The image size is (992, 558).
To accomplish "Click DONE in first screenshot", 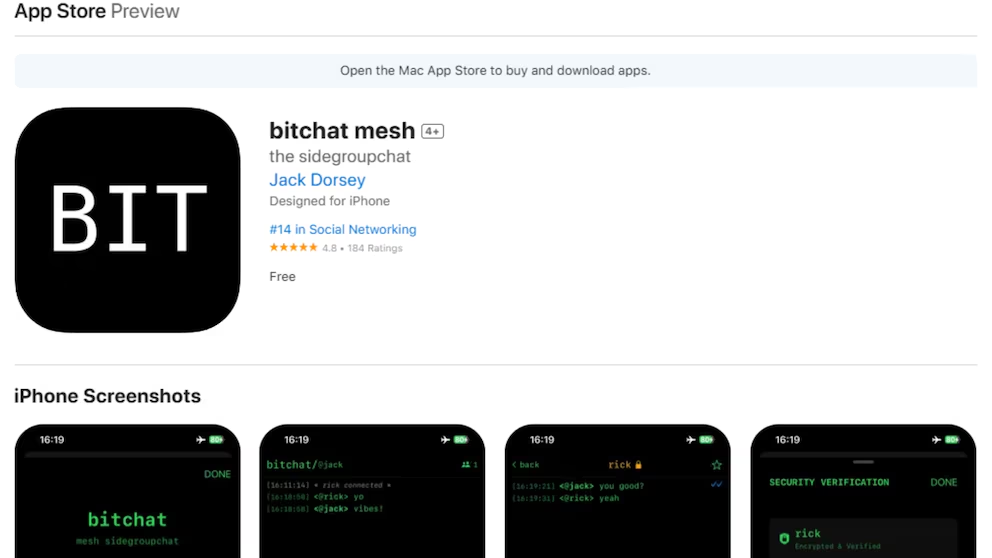I will tap(217, 474).
